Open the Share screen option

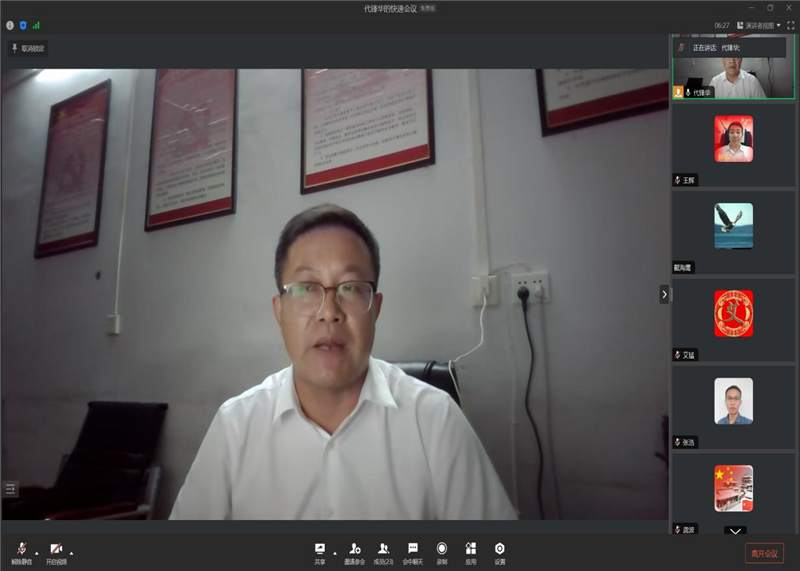pyautogui.click(x=320, y=552)
